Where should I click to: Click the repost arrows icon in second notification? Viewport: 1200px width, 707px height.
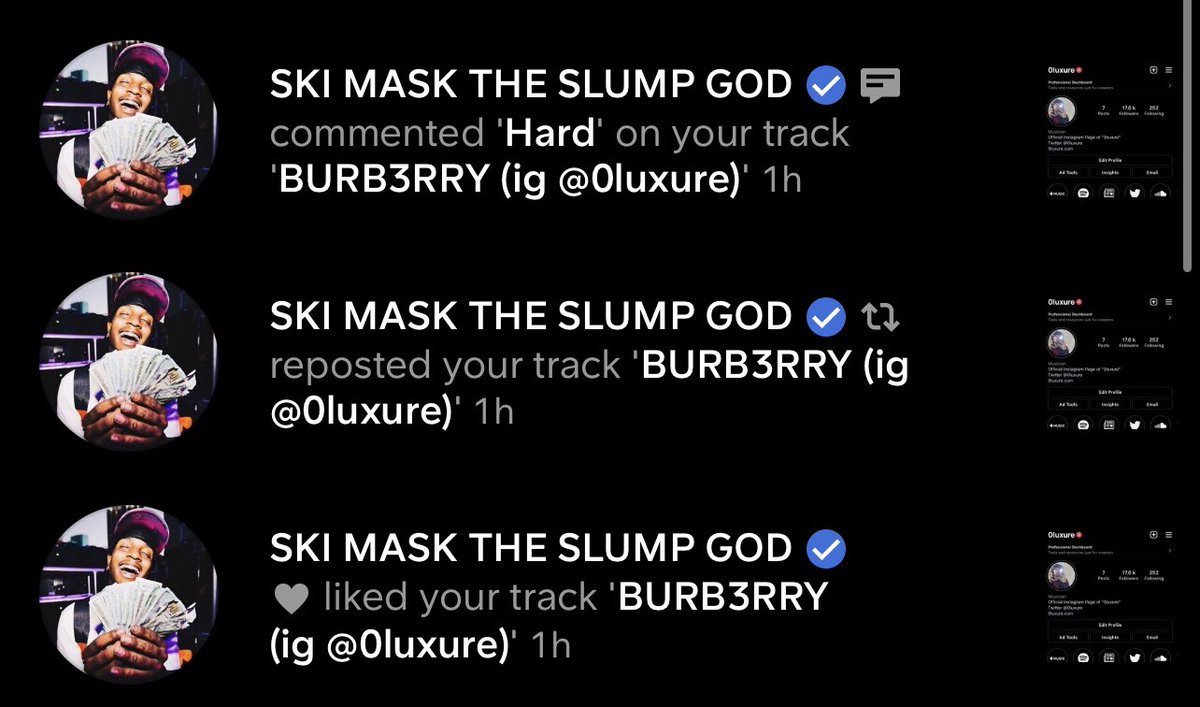(880, 318)
